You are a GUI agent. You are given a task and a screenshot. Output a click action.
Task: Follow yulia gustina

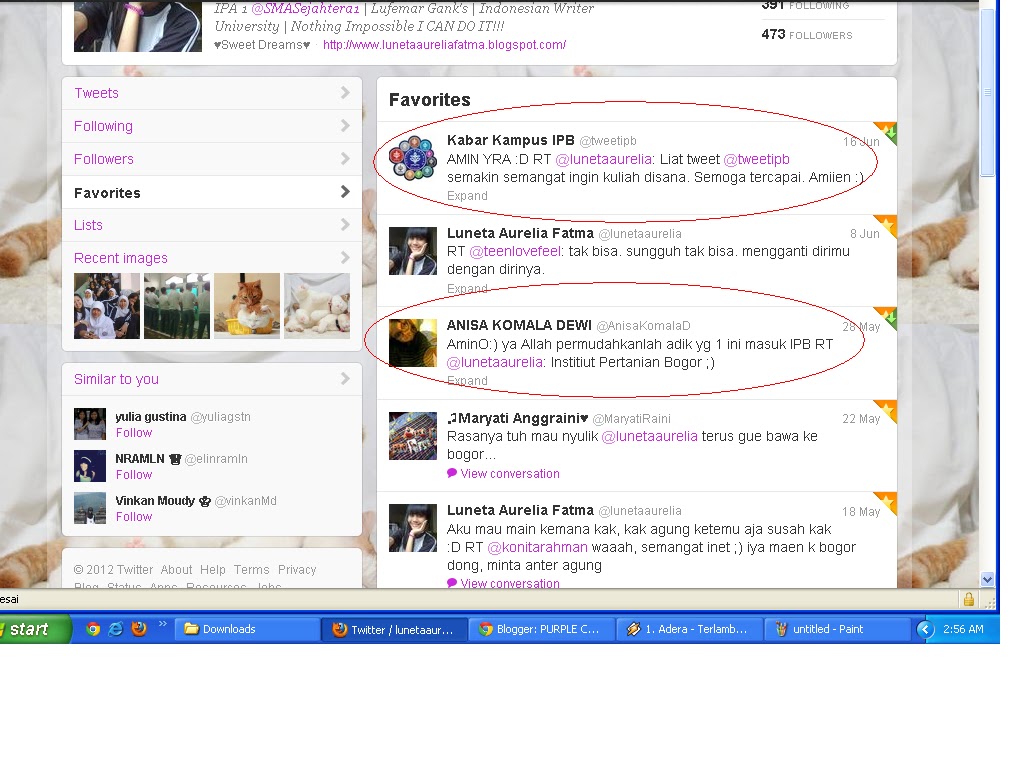pyautogui.click(x=134, y=433)
